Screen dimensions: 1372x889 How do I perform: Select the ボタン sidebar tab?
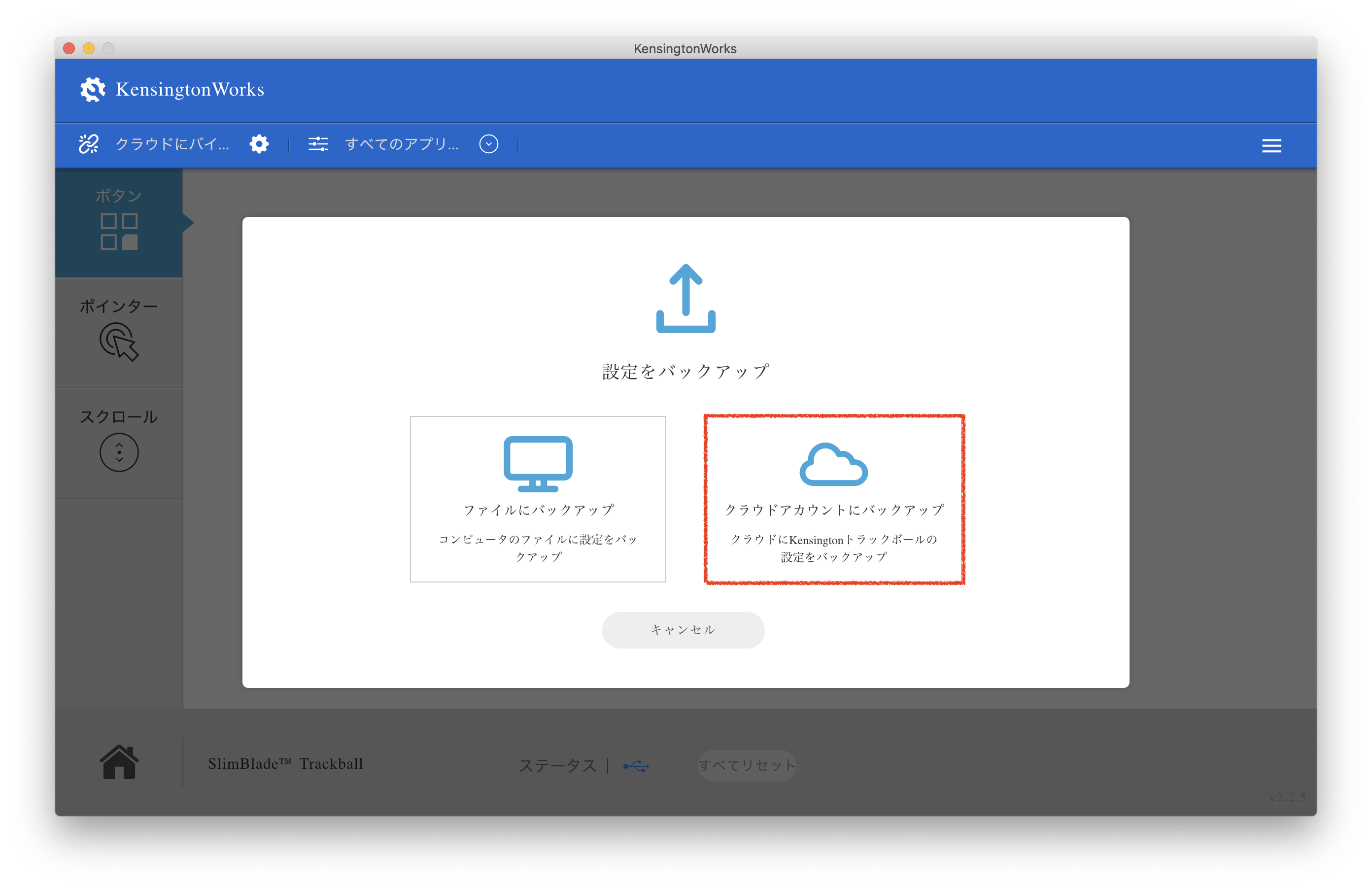(x=119, y=223)
